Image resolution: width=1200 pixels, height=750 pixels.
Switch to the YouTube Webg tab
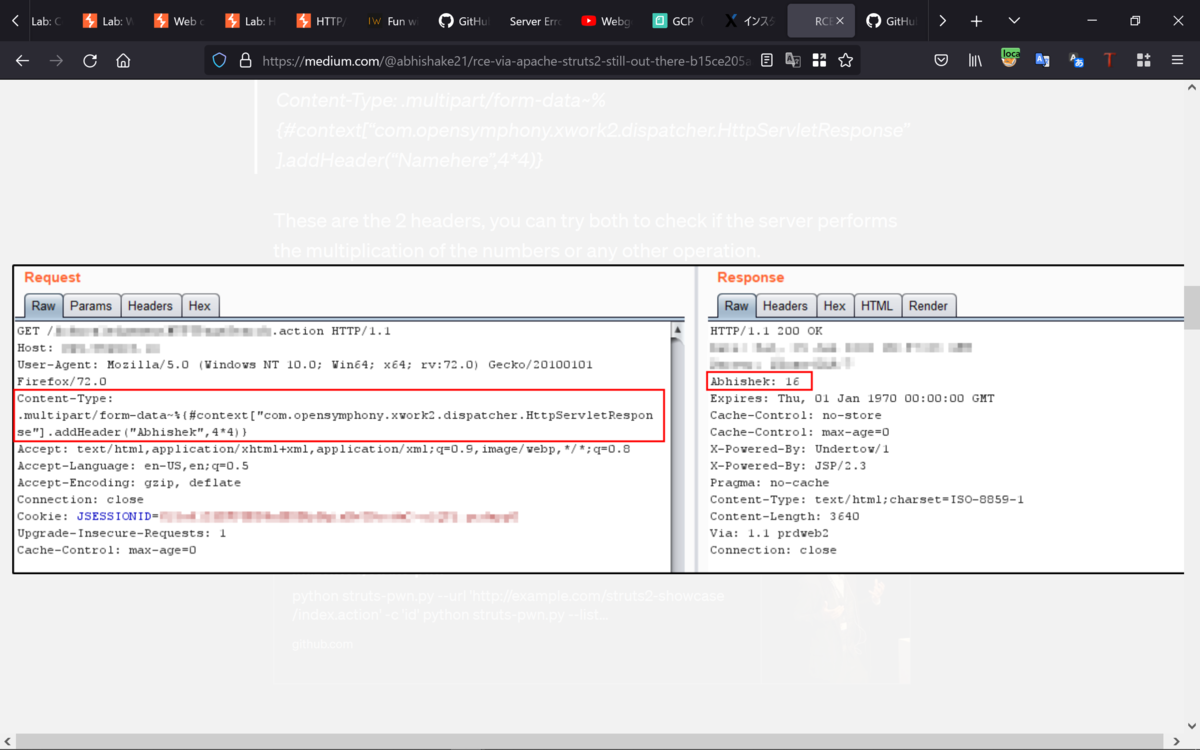coord(607,21)
